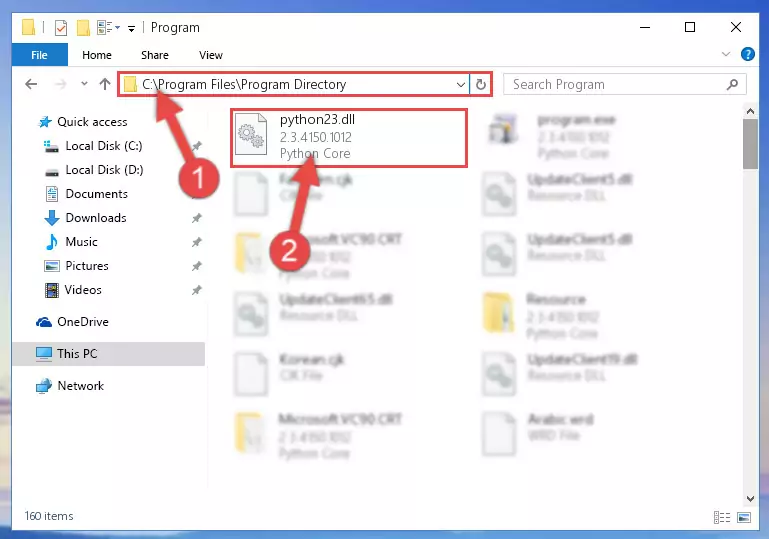This screenshot has height=539, width=769.
Task: Click the scroll up arrow of file list
Action: pos(750,111)
